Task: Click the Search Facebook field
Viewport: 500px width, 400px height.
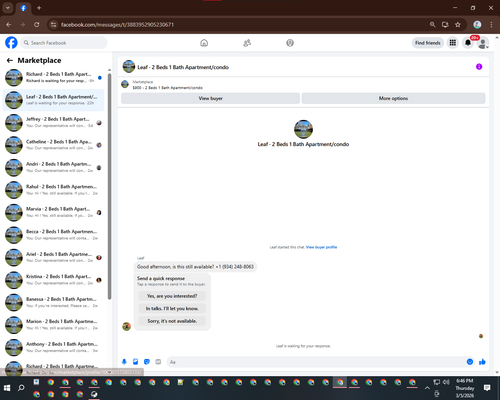Action: click(64, 43)
